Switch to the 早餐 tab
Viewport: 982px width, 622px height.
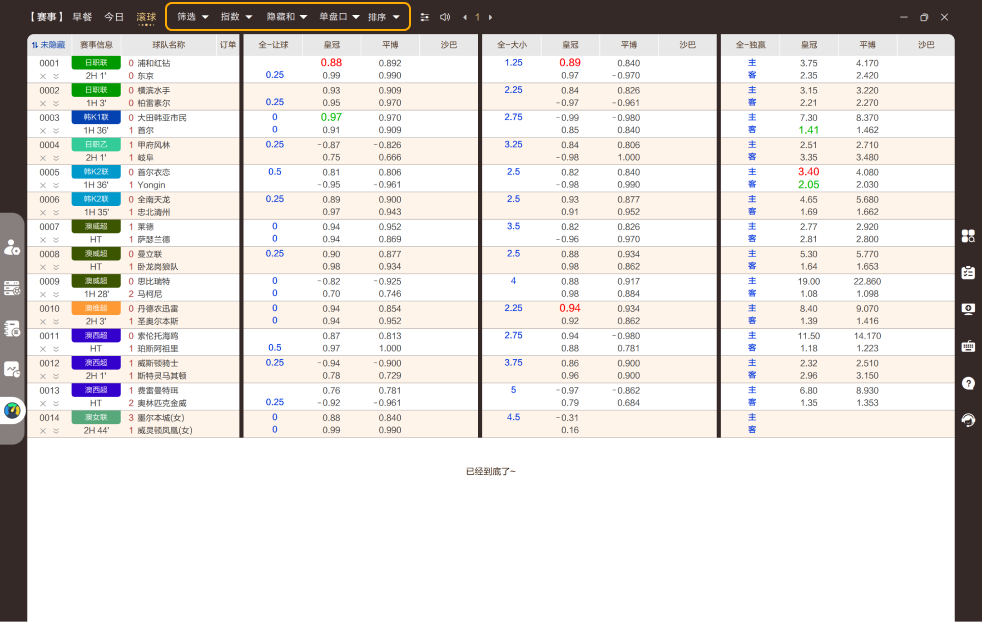click(x=82, y=17)
